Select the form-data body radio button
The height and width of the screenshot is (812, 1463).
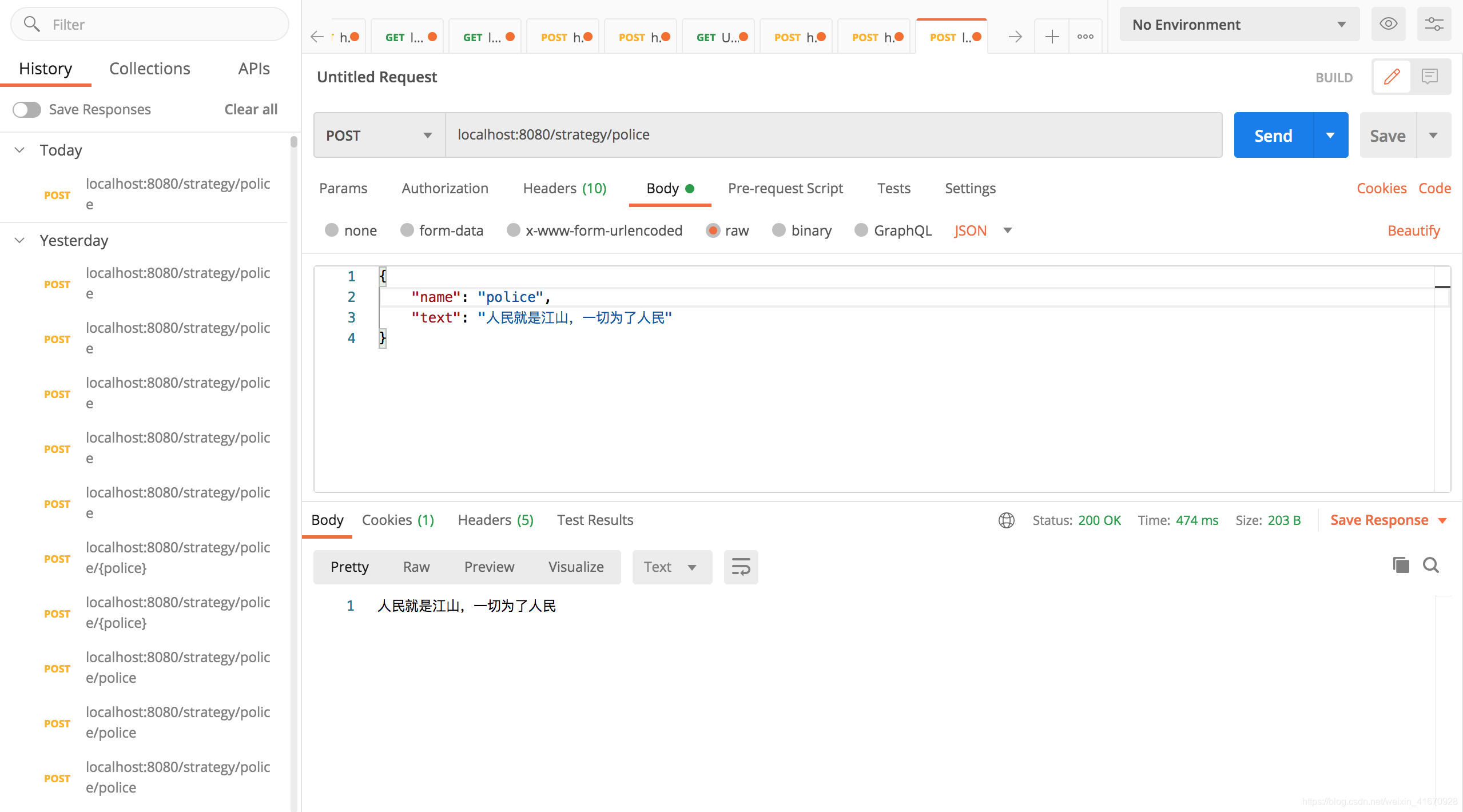point(407,230)
